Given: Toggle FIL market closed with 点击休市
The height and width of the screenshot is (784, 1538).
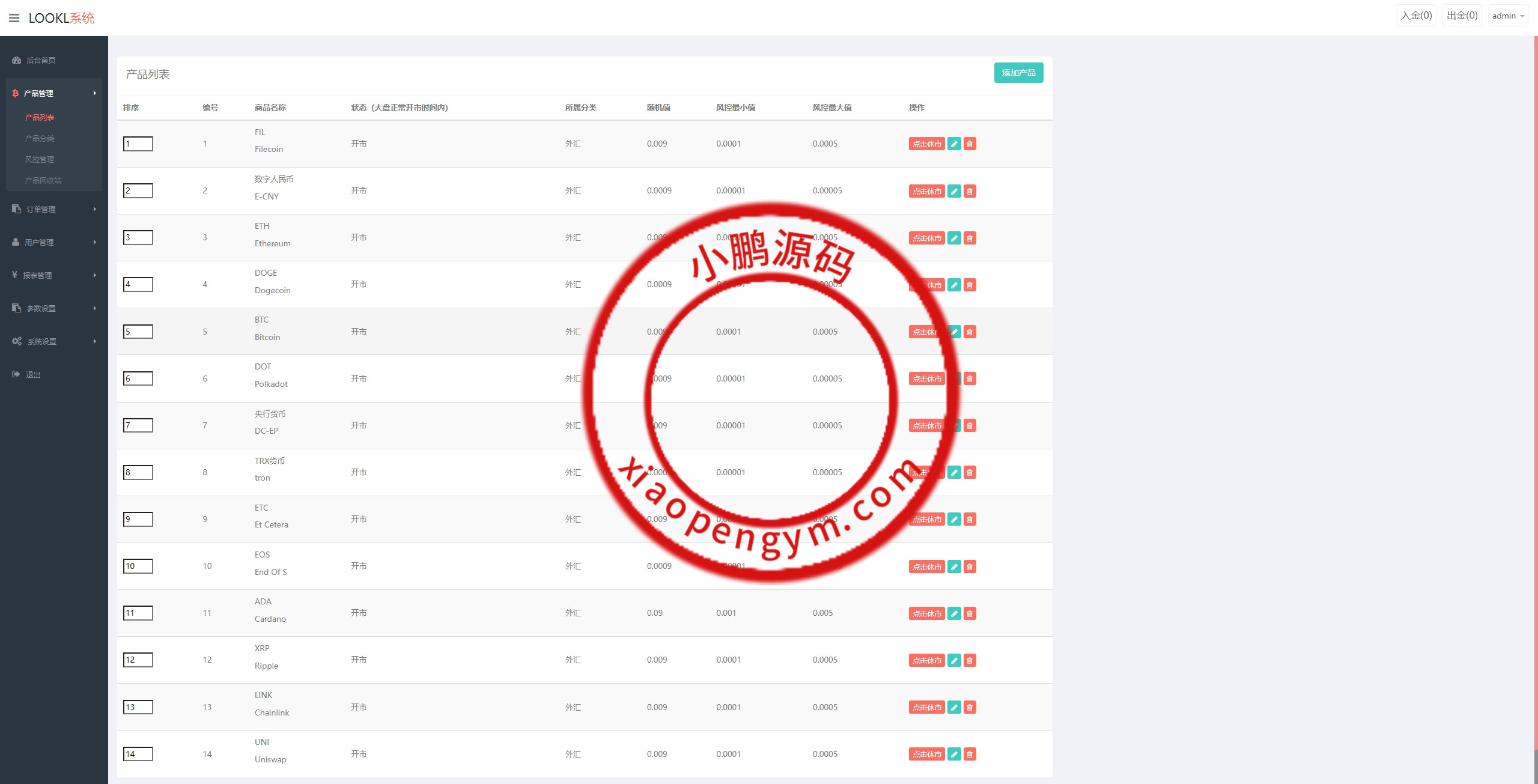Looking at the screenshot, I should [926, 144].
